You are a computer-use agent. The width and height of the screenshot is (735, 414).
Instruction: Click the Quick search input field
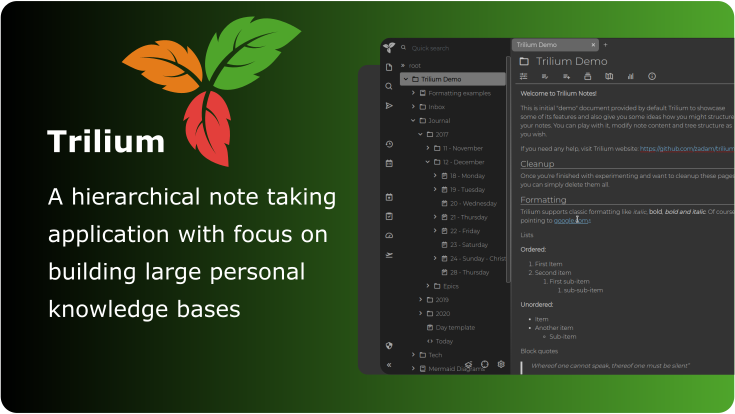450,48
